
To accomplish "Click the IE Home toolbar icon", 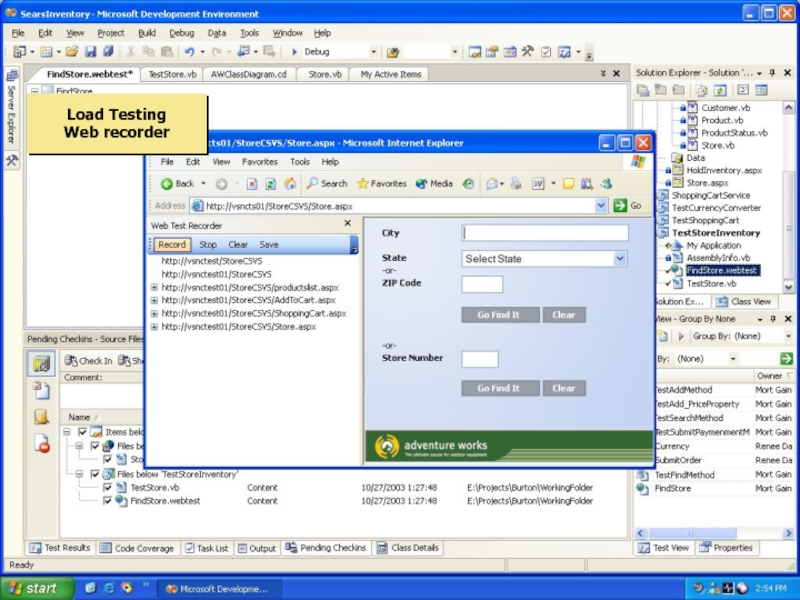I will click(x=289, y=184).
